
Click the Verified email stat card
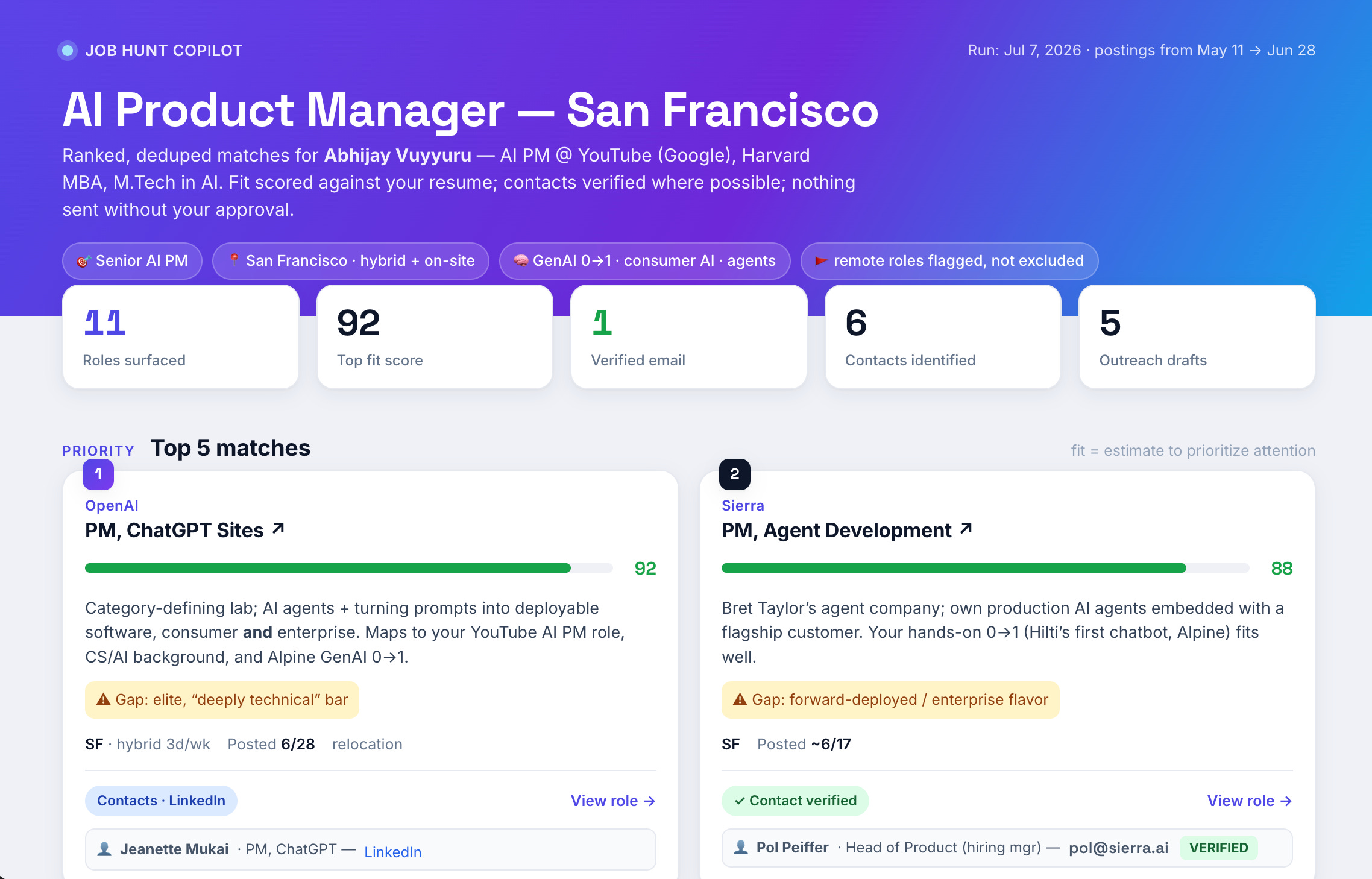click(689, 337)
